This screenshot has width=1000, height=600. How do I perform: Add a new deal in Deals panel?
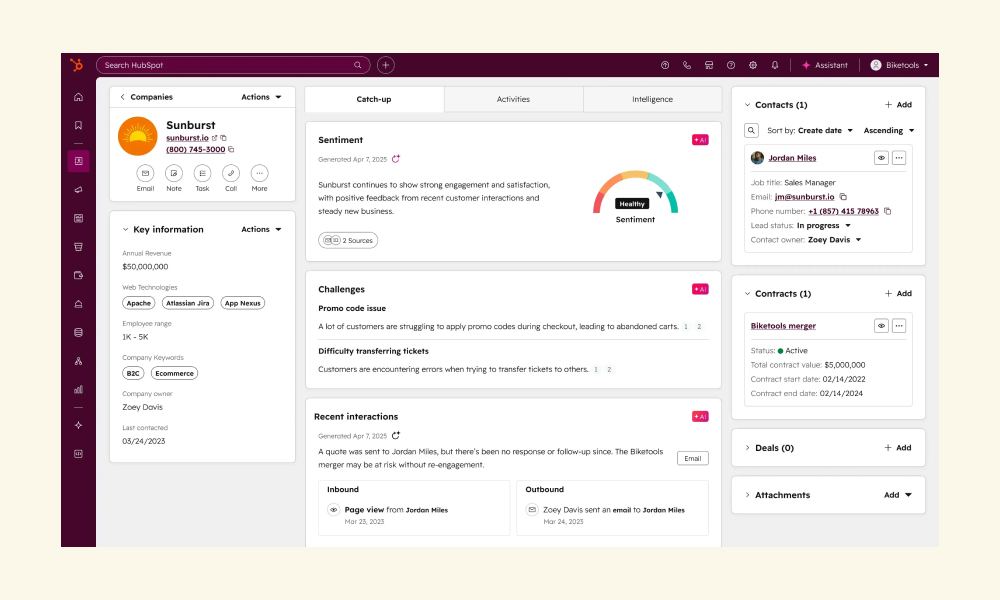pyautogui.click(x=898, y=448)
